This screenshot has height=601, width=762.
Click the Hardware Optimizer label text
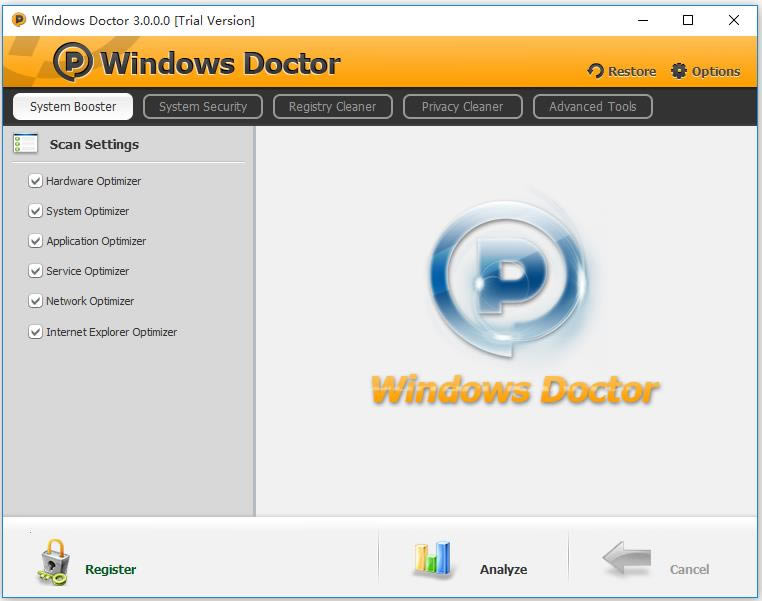pyautogui.click(x=93, y=181)
